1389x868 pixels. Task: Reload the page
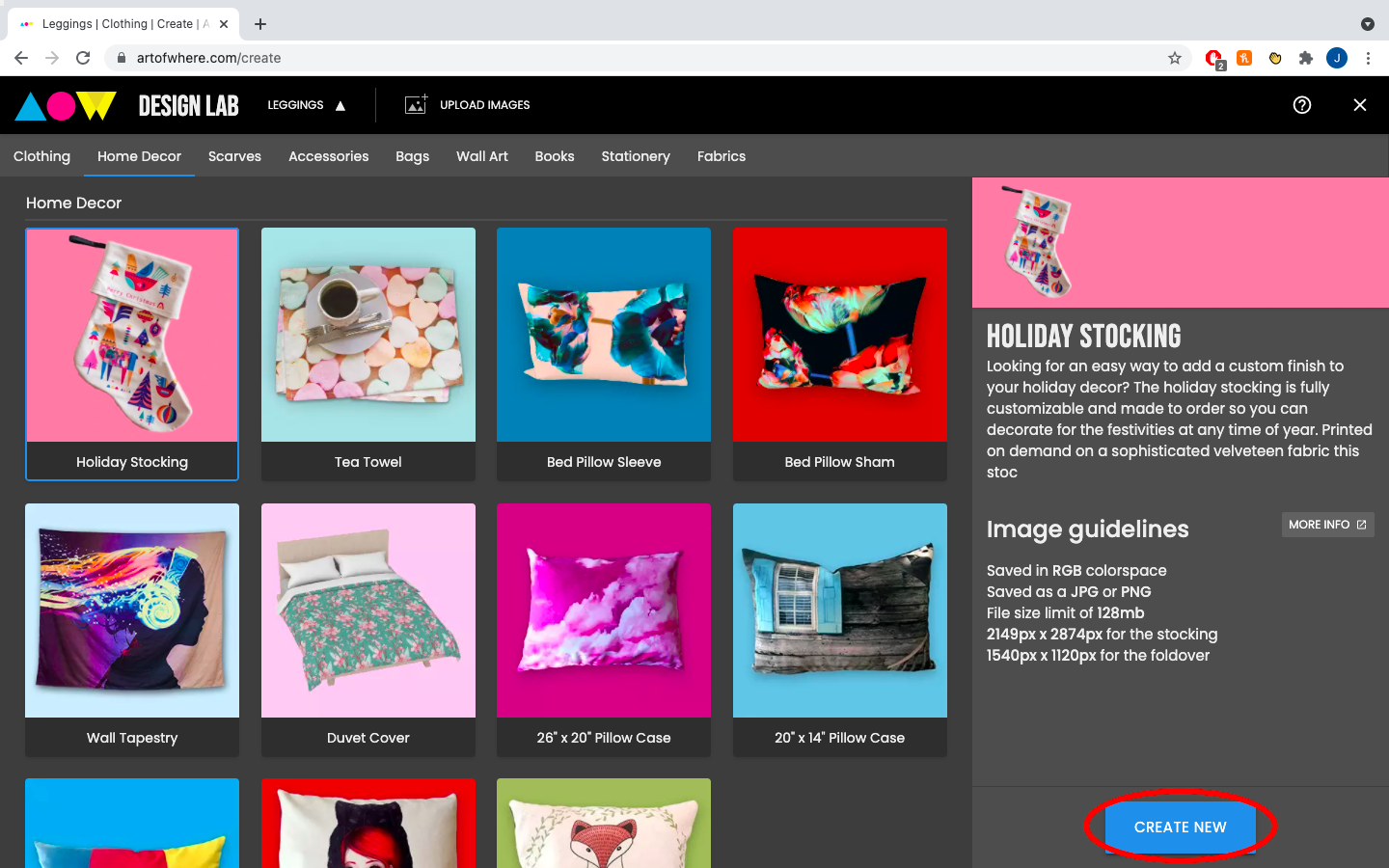pos(83,58)
